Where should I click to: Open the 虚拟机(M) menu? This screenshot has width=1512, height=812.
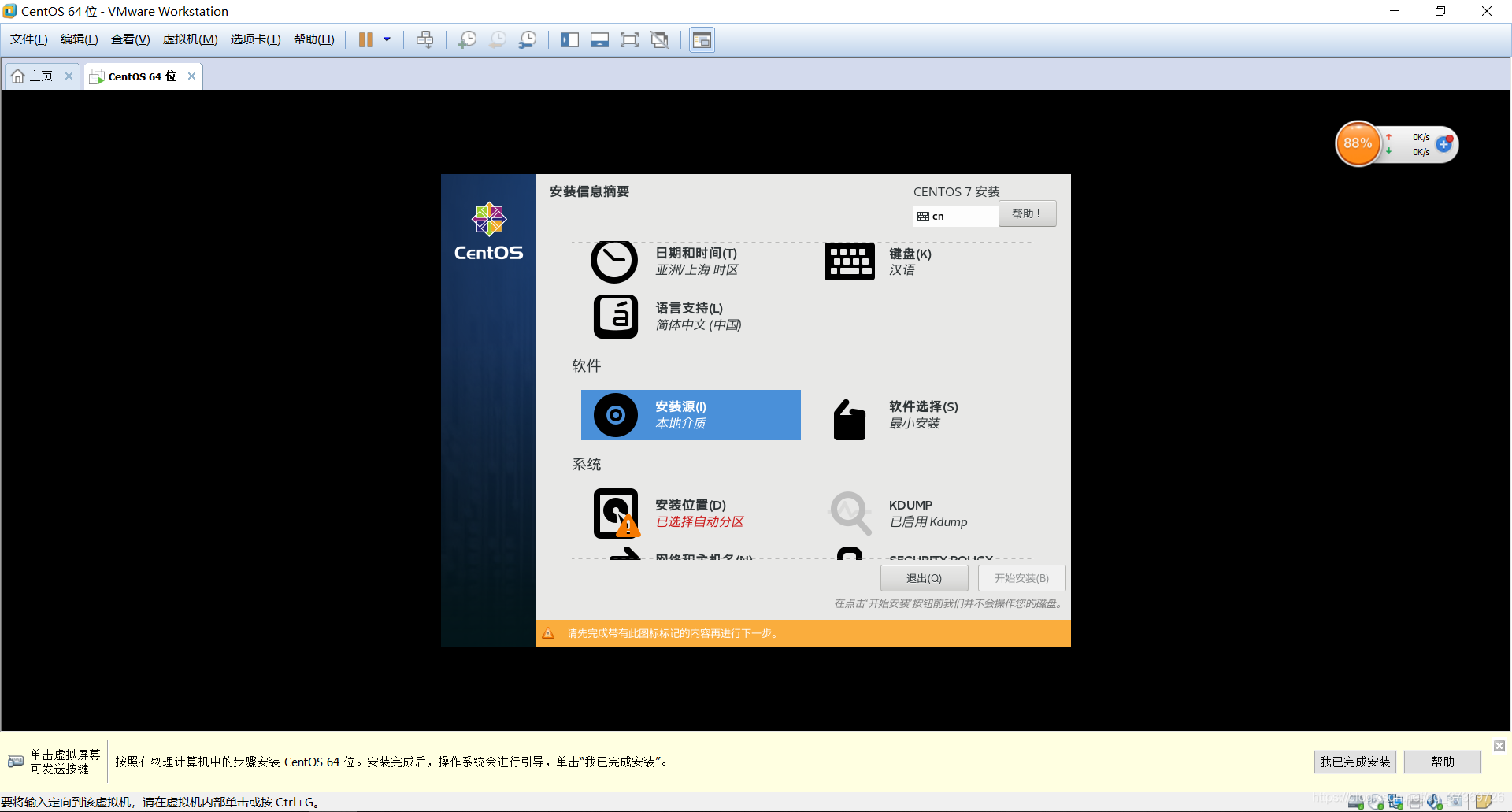click(x=190, y=39)
